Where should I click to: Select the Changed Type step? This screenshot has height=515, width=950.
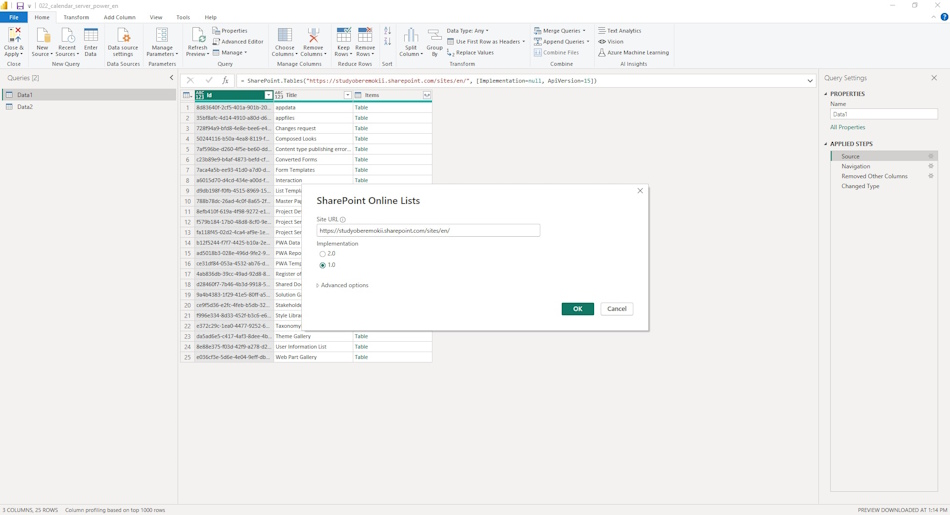pyautogui.click(x=884, y=187)
